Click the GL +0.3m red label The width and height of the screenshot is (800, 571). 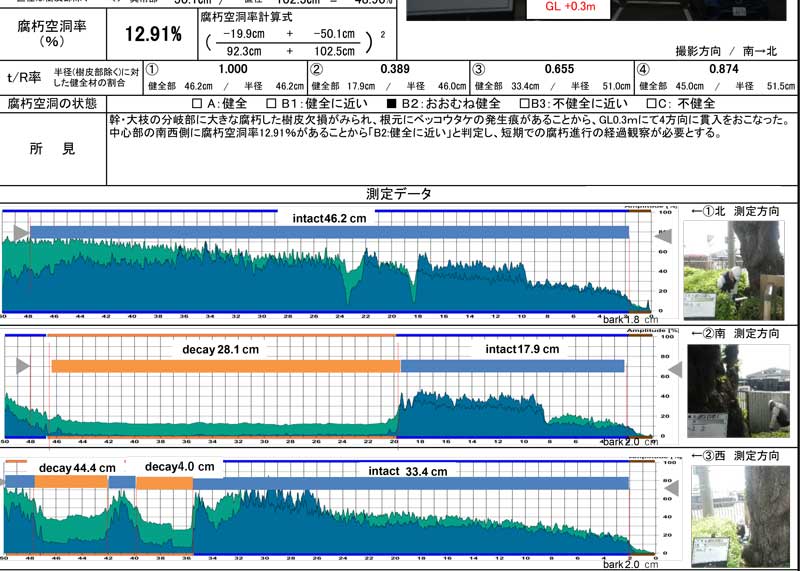coord(570,7)
